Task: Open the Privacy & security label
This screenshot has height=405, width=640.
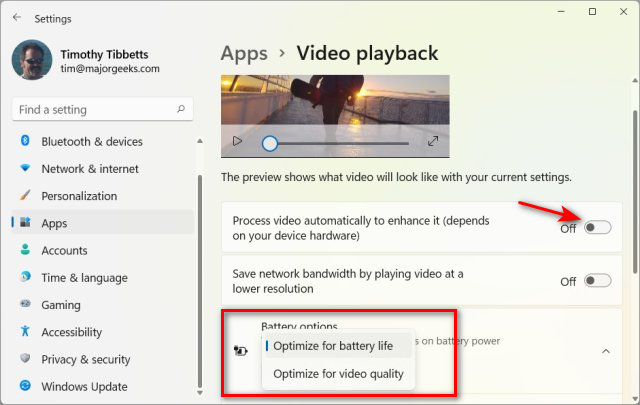Action: [85, 359]
